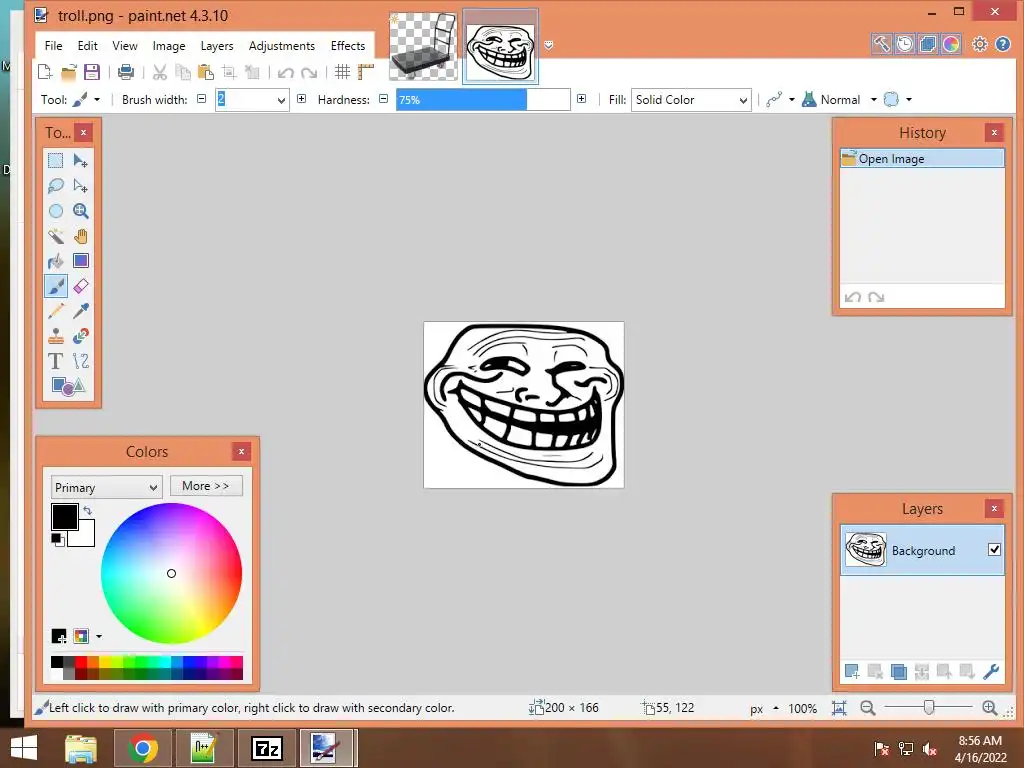Select the Paintbrush tool
Screen dimensions: 1024x768
tap(56, 286)
